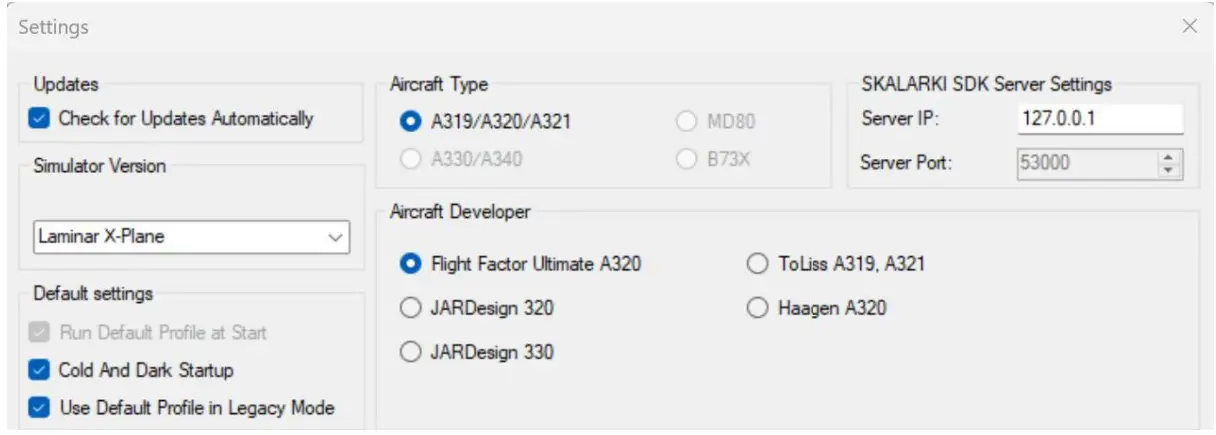The width and height of the screenshot is (1216, 435).
Task: Click the Server Port number field
Action: (1085, 164)
